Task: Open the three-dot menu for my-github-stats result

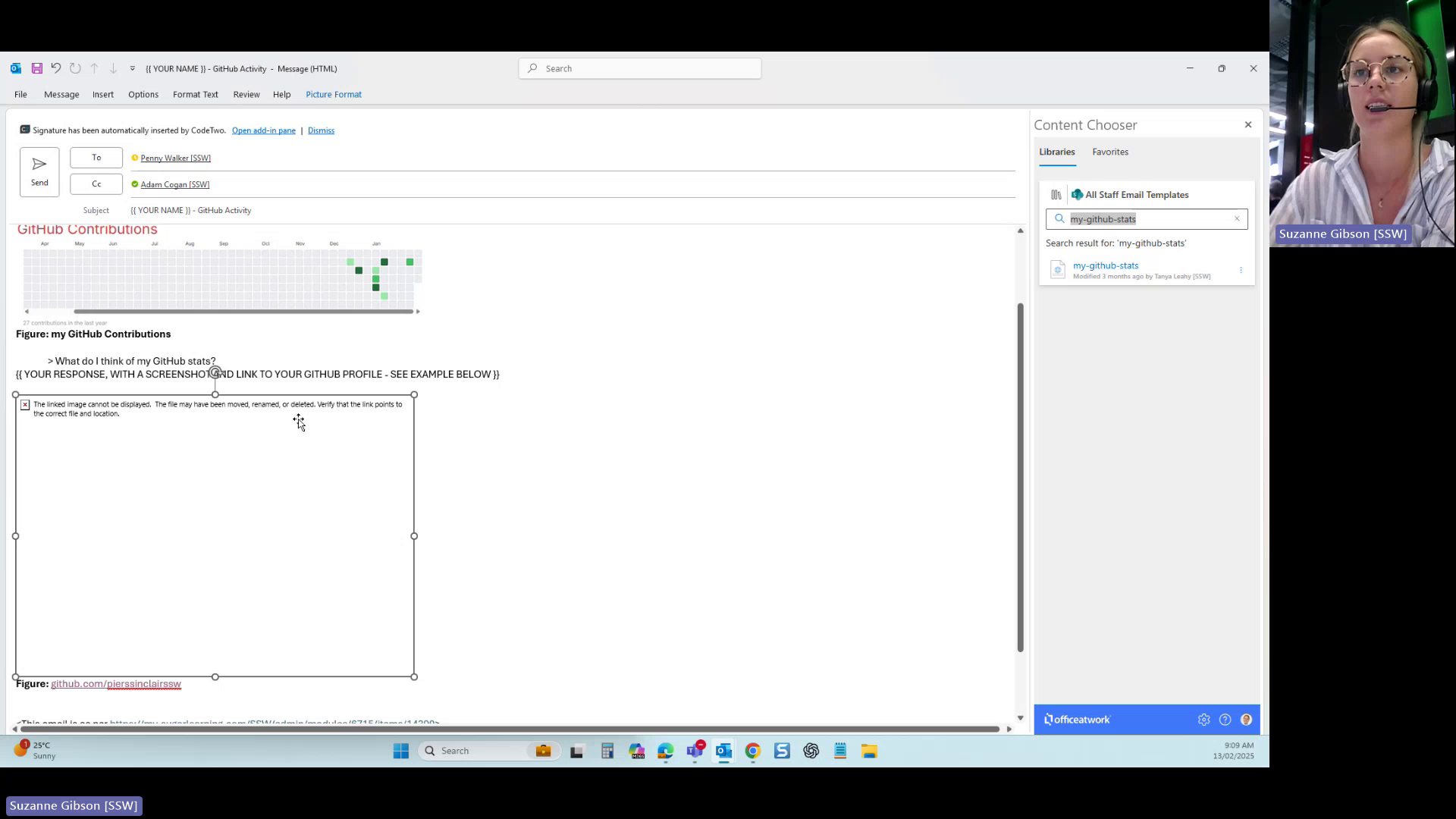Action: pos(1241,270)
